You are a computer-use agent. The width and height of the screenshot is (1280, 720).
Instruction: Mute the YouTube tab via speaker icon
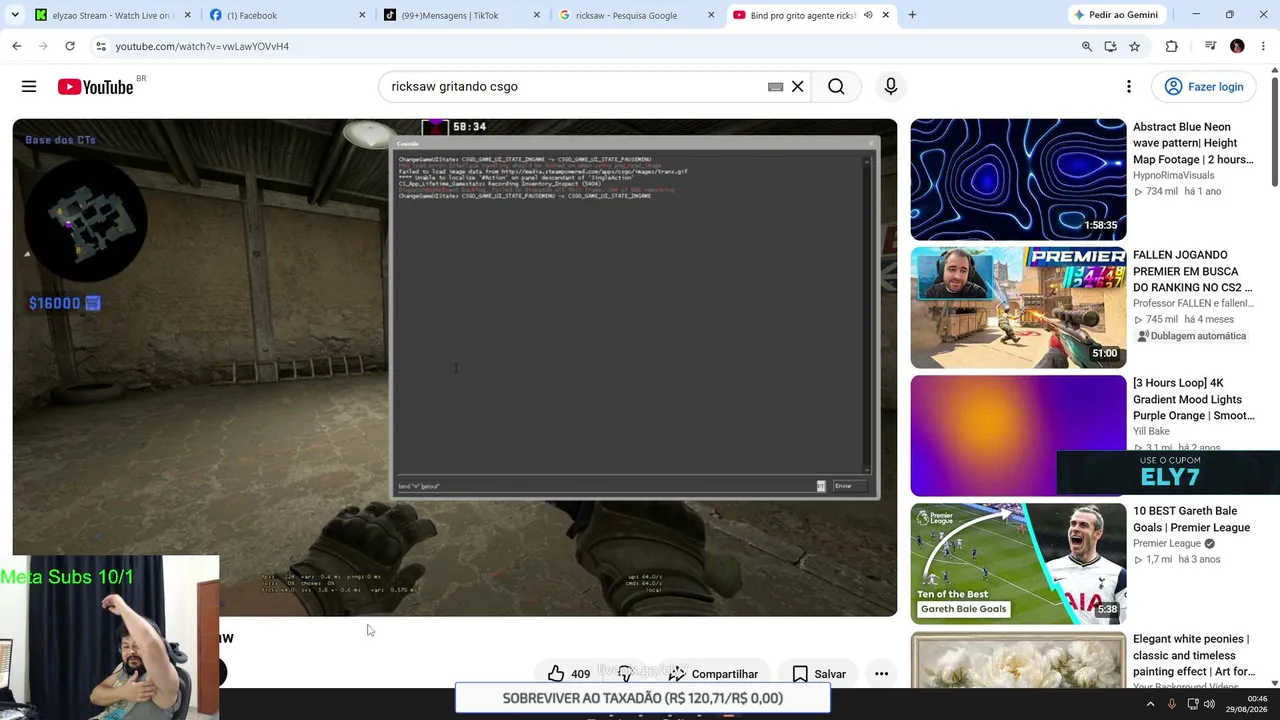(868, 15)
